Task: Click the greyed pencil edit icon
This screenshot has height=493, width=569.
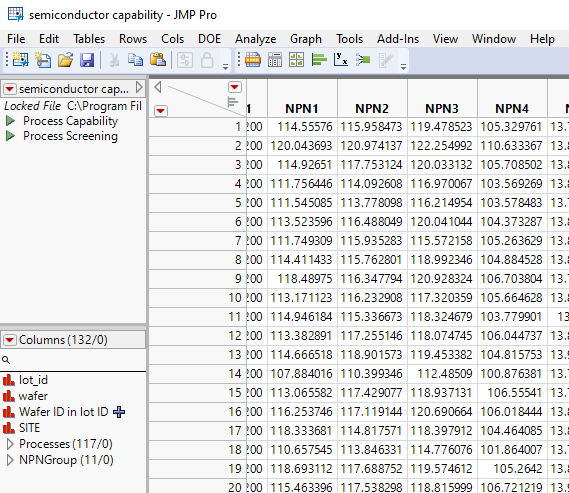Action: coord(385,61)
